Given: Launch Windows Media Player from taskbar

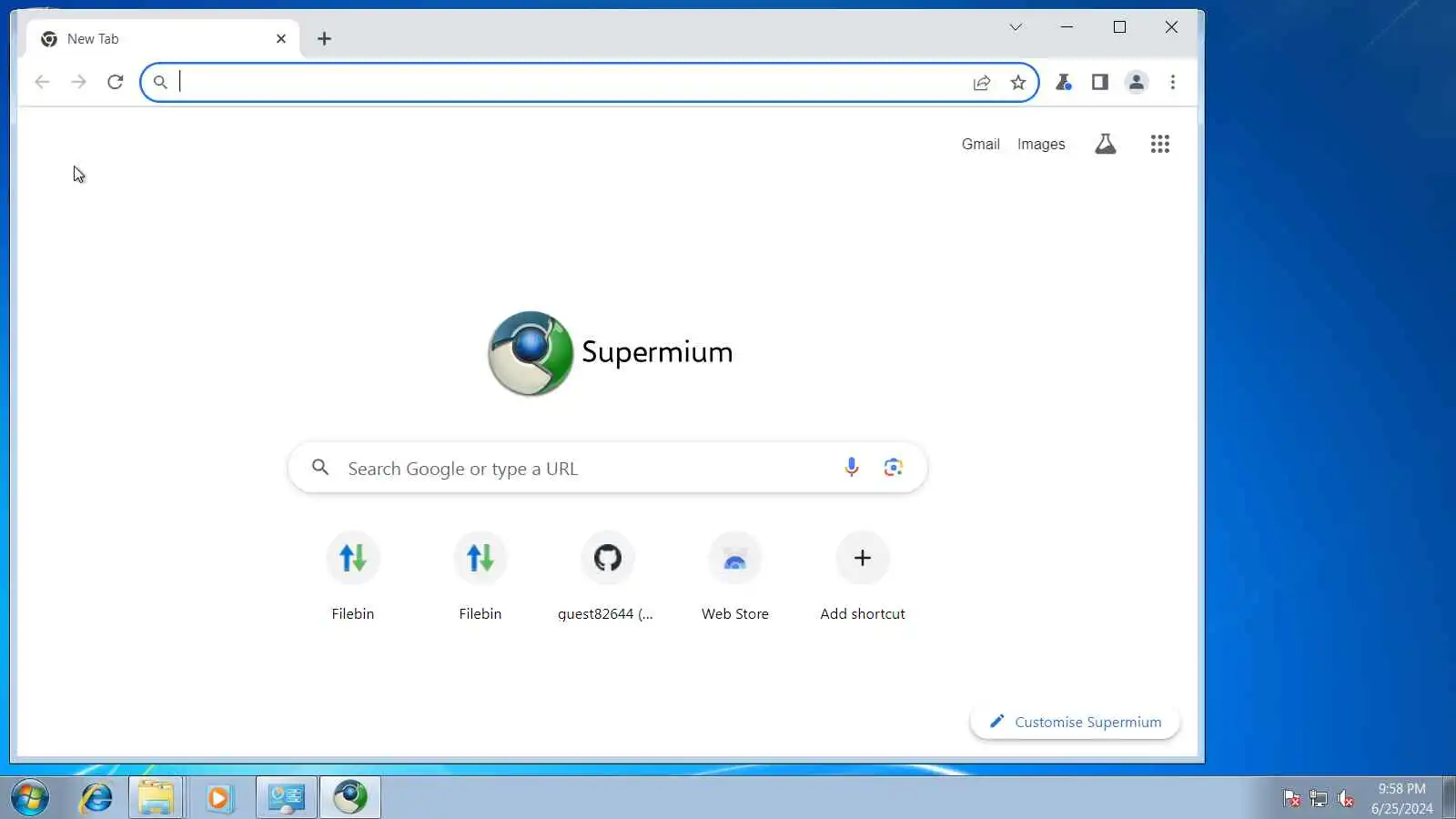Looking at the screenshot, I should click(218, 798).
